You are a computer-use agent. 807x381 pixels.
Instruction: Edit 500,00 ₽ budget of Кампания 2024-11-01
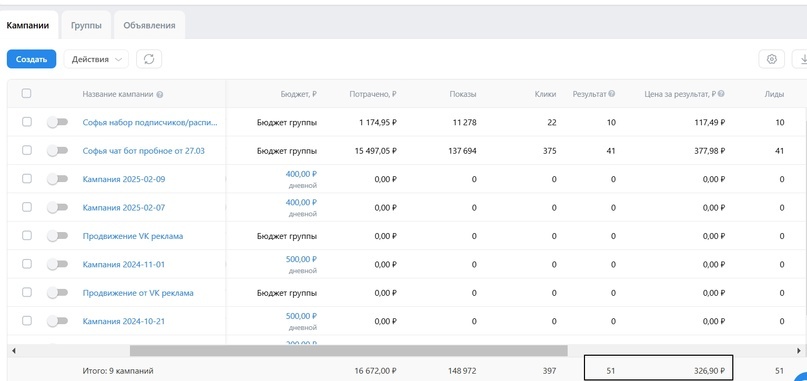tap(302, 259)
